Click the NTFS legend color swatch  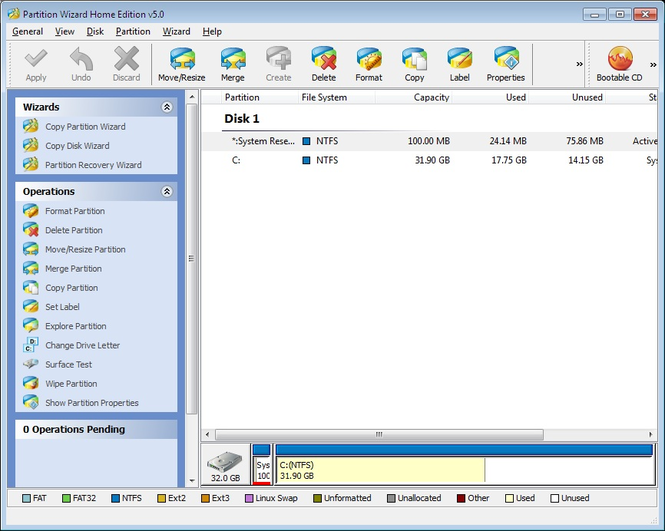(115, 498)
